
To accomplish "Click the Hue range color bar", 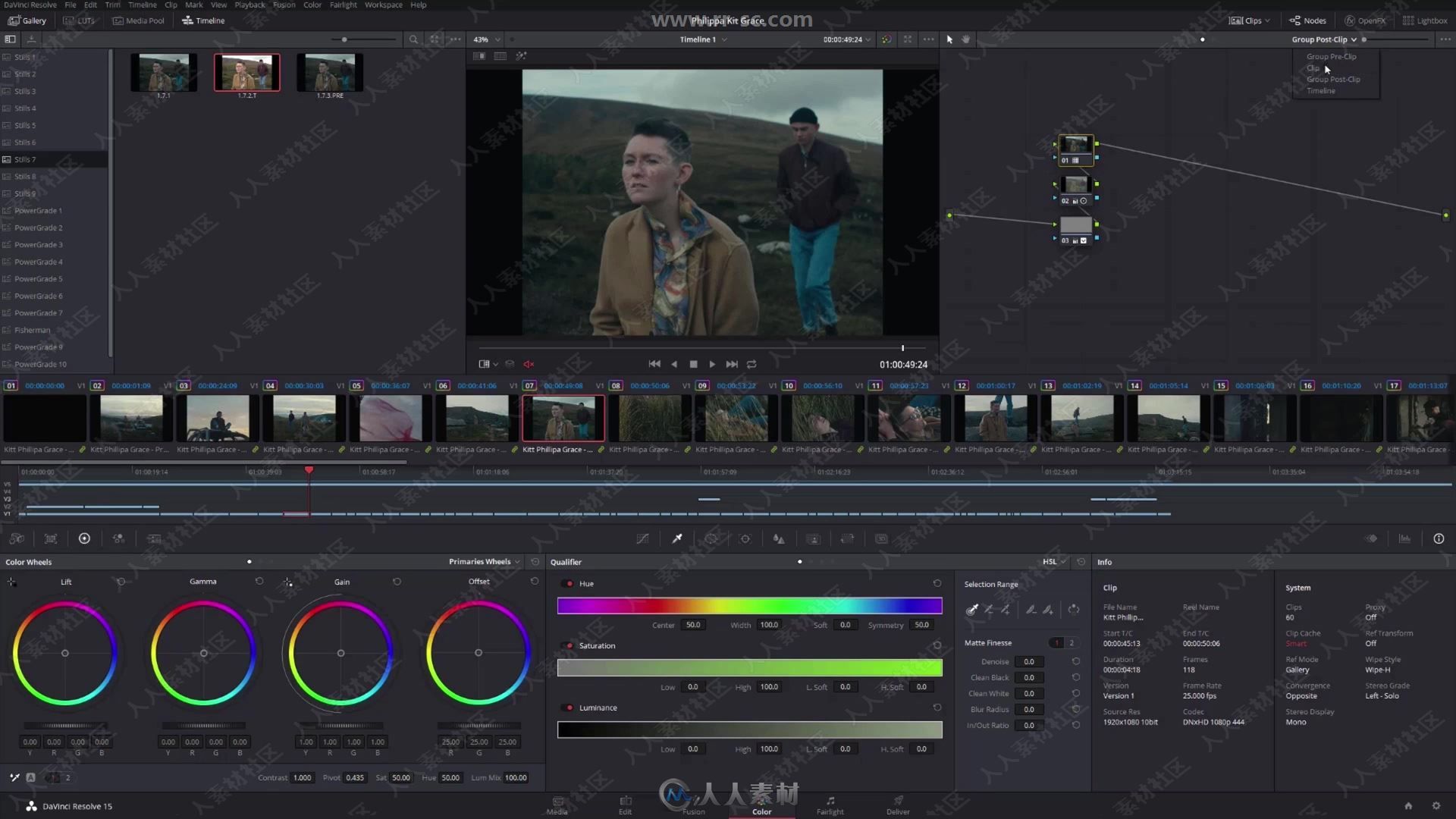I will [749, 605].
